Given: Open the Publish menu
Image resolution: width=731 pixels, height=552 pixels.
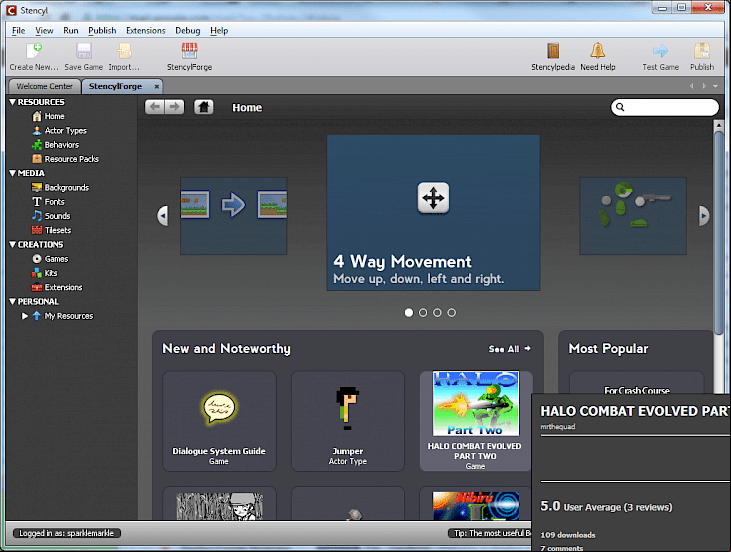Looking at the screenshot, I should point(102,31).
